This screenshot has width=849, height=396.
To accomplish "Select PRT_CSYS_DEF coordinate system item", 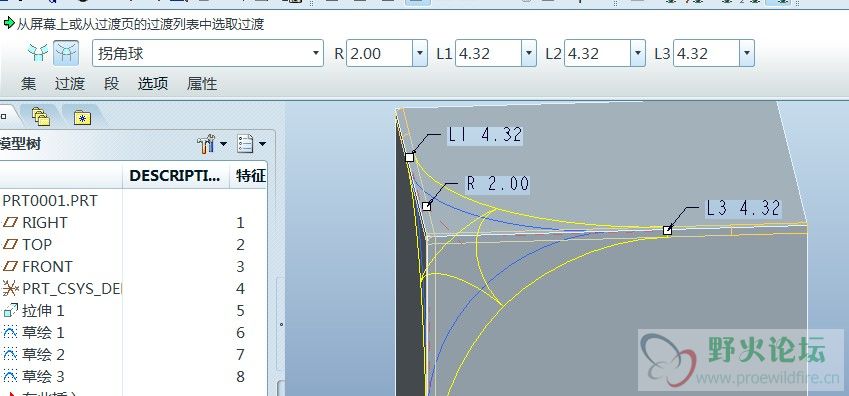I will 62,288.
